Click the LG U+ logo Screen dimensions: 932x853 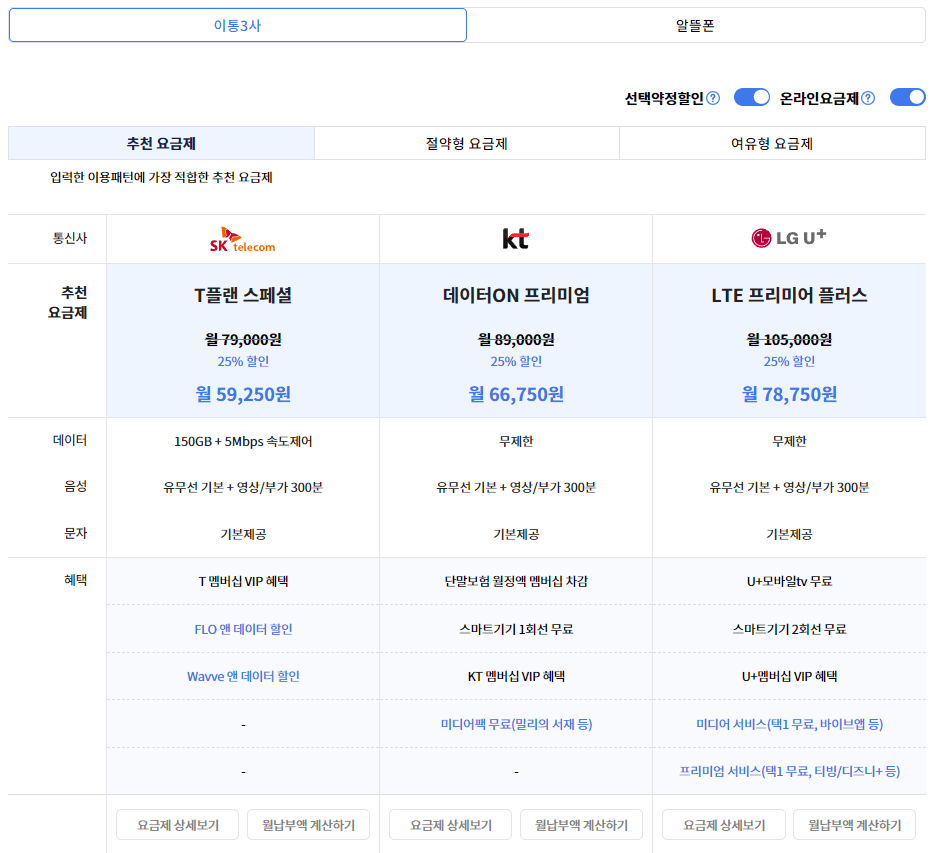tap(789, 238)
